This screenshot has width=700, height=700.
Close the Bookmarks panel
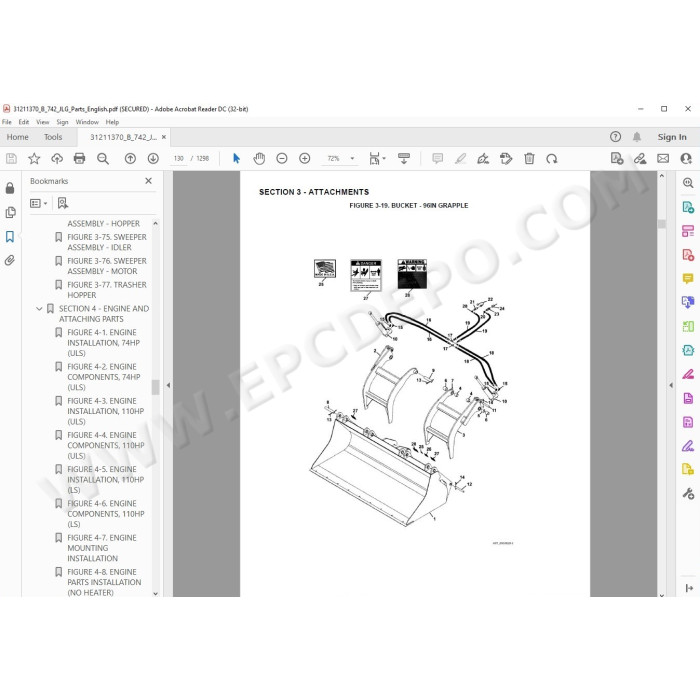148,181
